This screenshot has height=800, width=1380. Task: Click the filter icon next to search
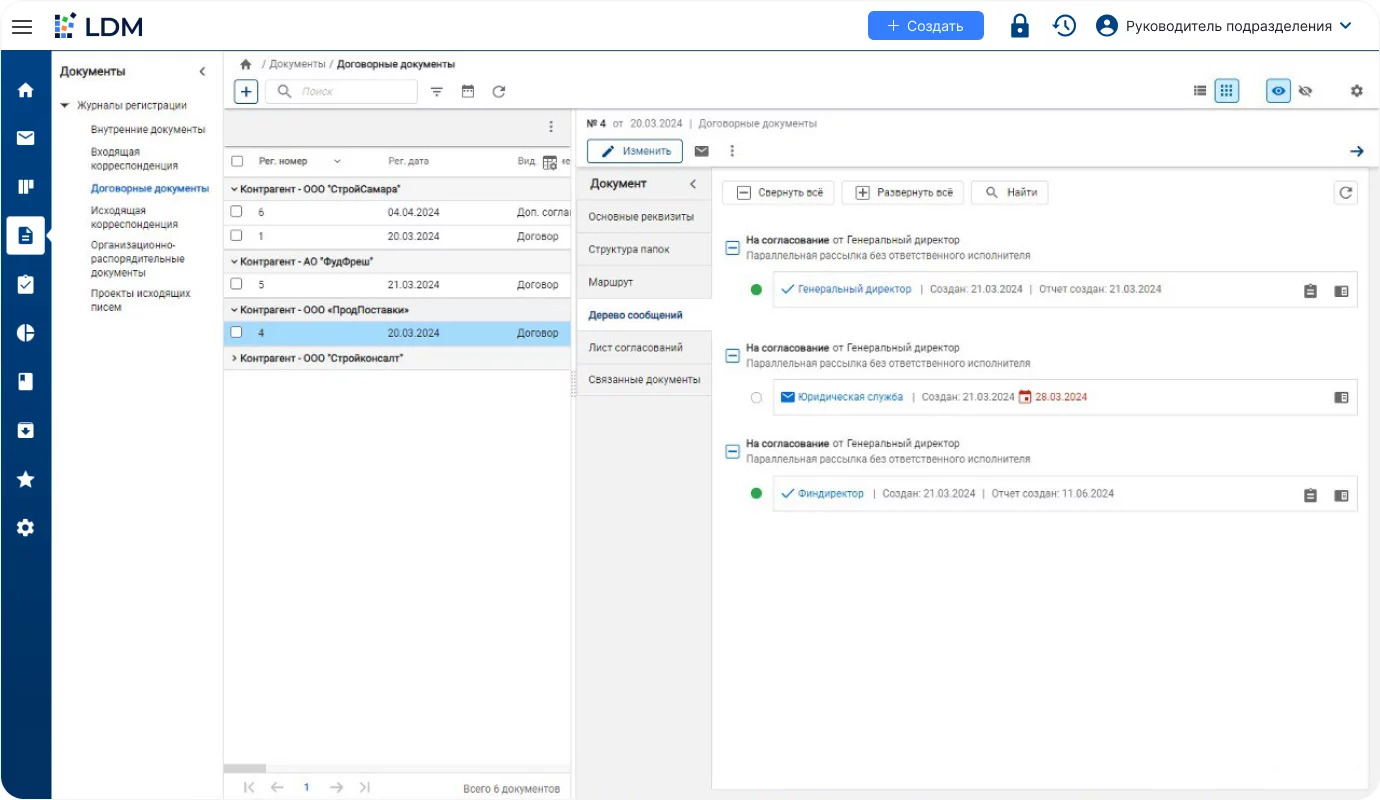tap(437, 92)
